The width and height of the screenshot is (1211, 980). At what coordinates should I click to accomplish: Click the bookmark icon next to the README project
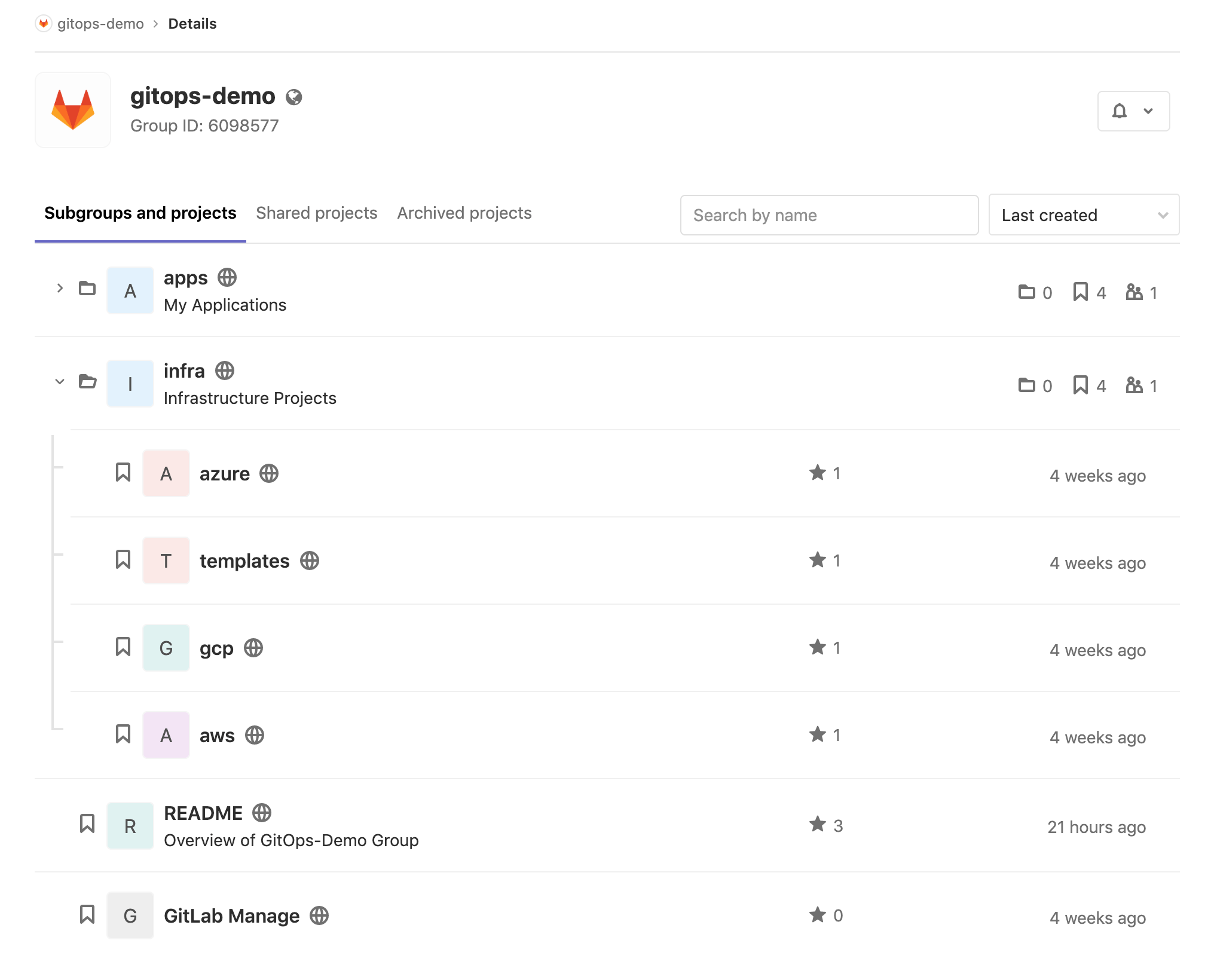point(88,825)
